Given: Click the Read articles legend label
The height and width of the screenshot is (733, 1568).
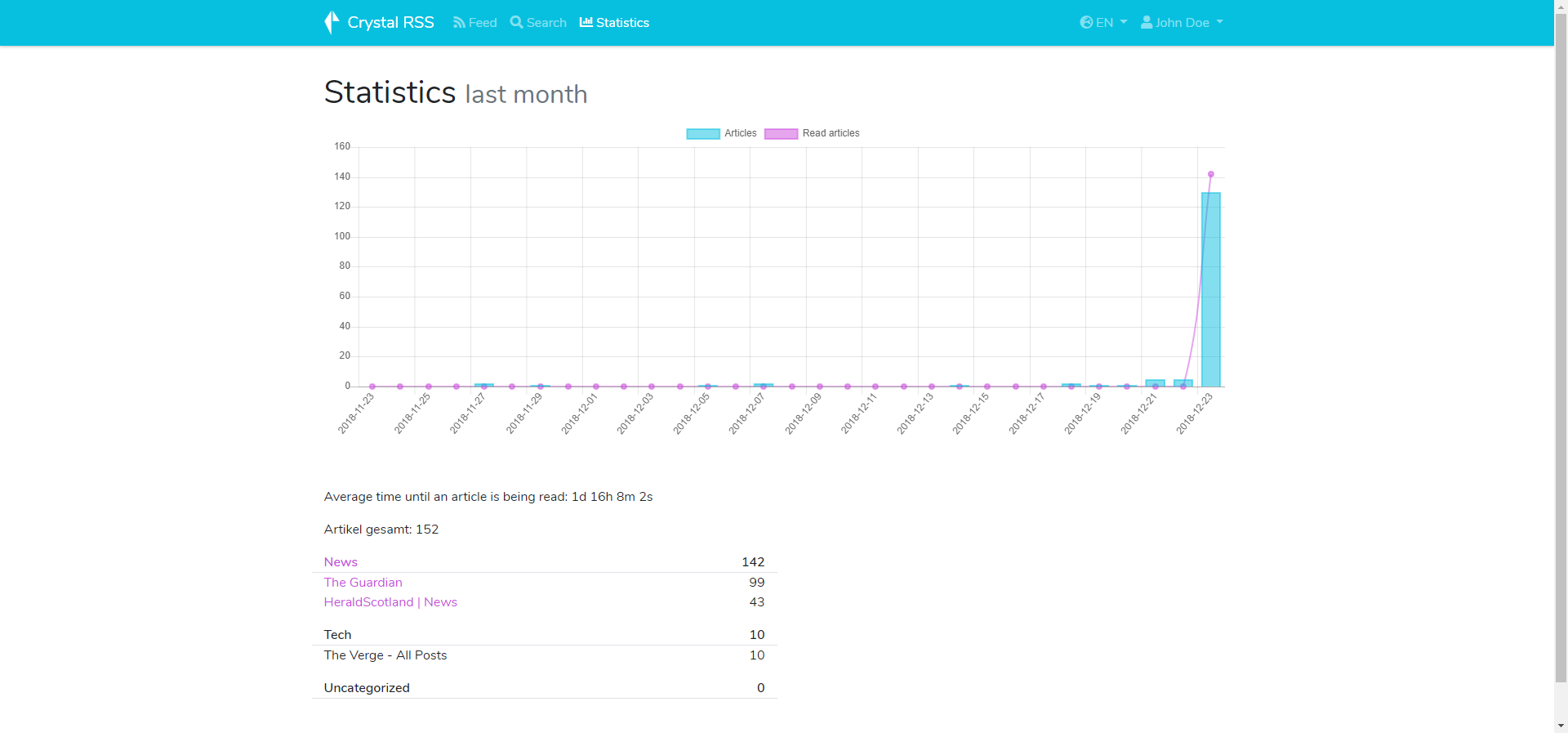Looking at the screenshot, I should 831,133.
